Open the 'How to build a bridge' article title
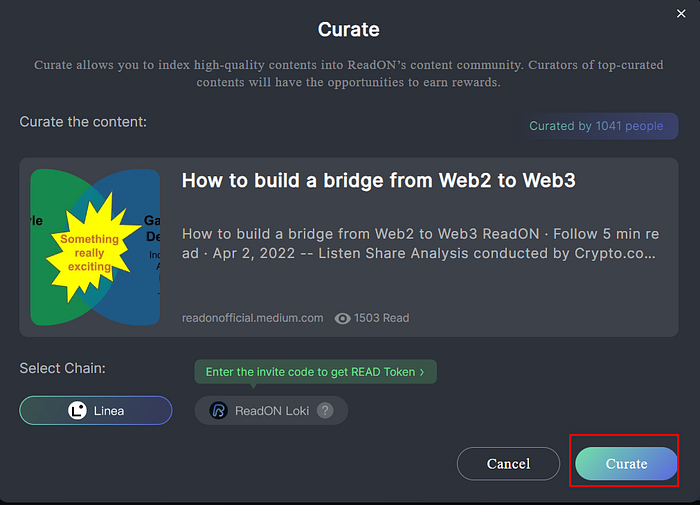The height and width of the screenshot is (505, 700). 379,180
